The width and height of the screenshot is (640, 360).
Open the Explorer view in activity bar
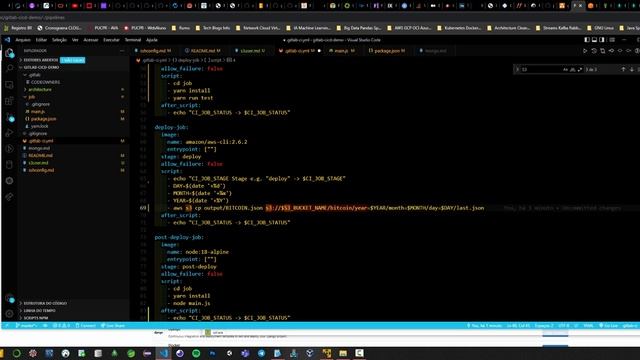click(x=9, y=53)
